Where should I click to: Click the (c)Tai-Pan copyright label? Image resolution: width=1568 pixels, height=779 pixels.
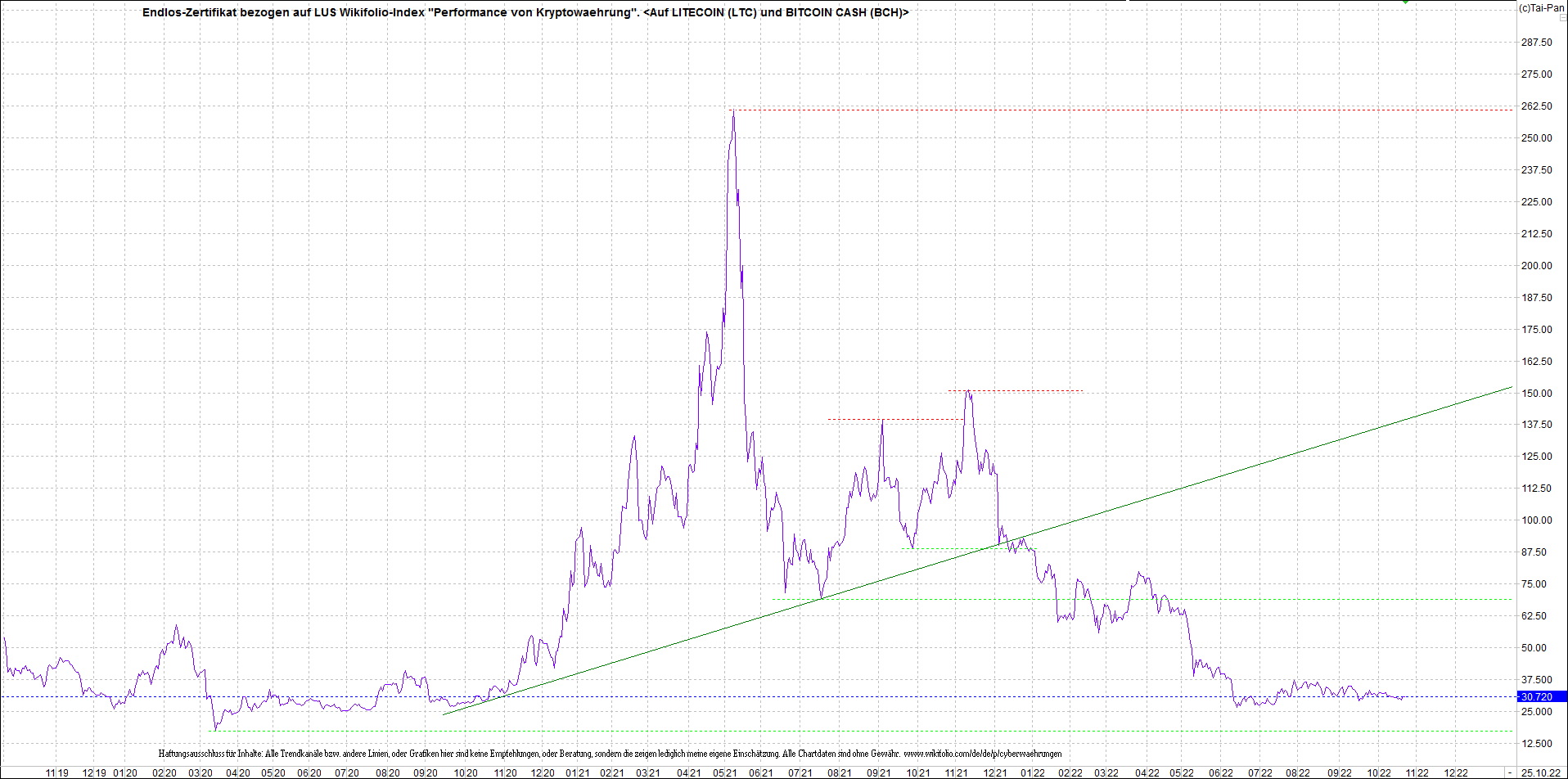tap(1542, 7)
